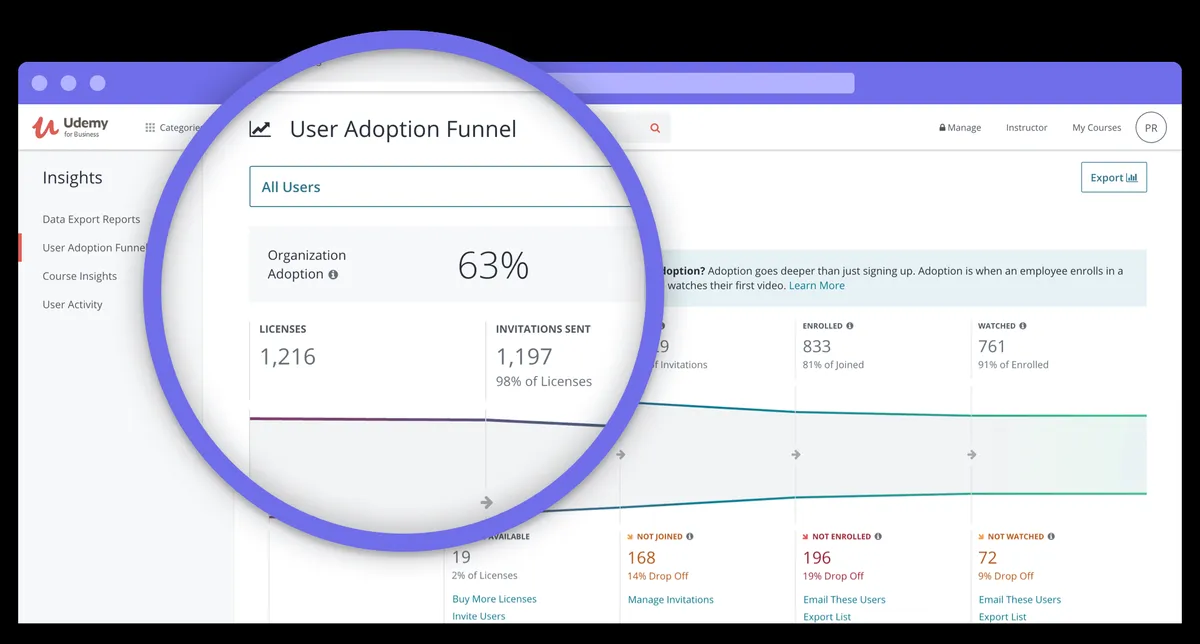The width and height of the screenshot is (1200, 644).
Task: Click the Licenses count 1,216
Action: click(287, 356)
